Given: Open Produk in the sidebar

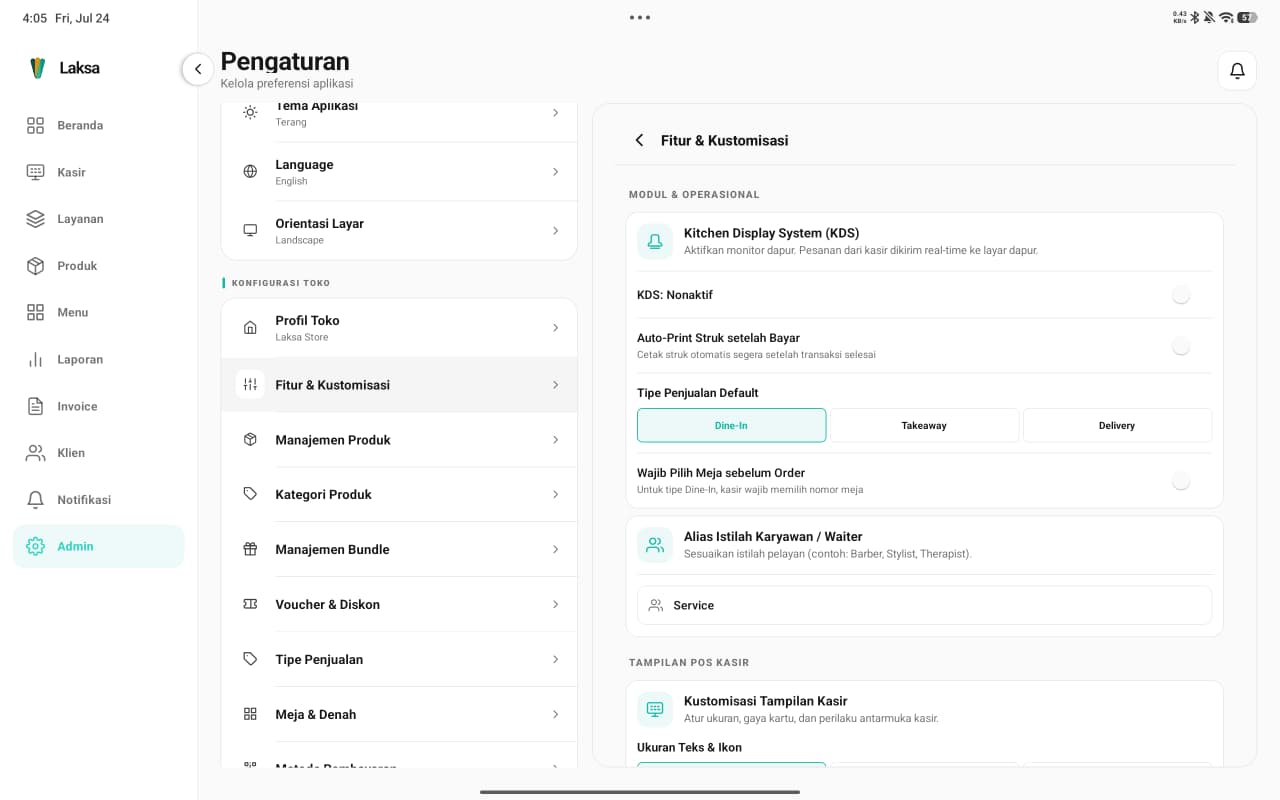Looking at the screenshot, I should 99,266.
